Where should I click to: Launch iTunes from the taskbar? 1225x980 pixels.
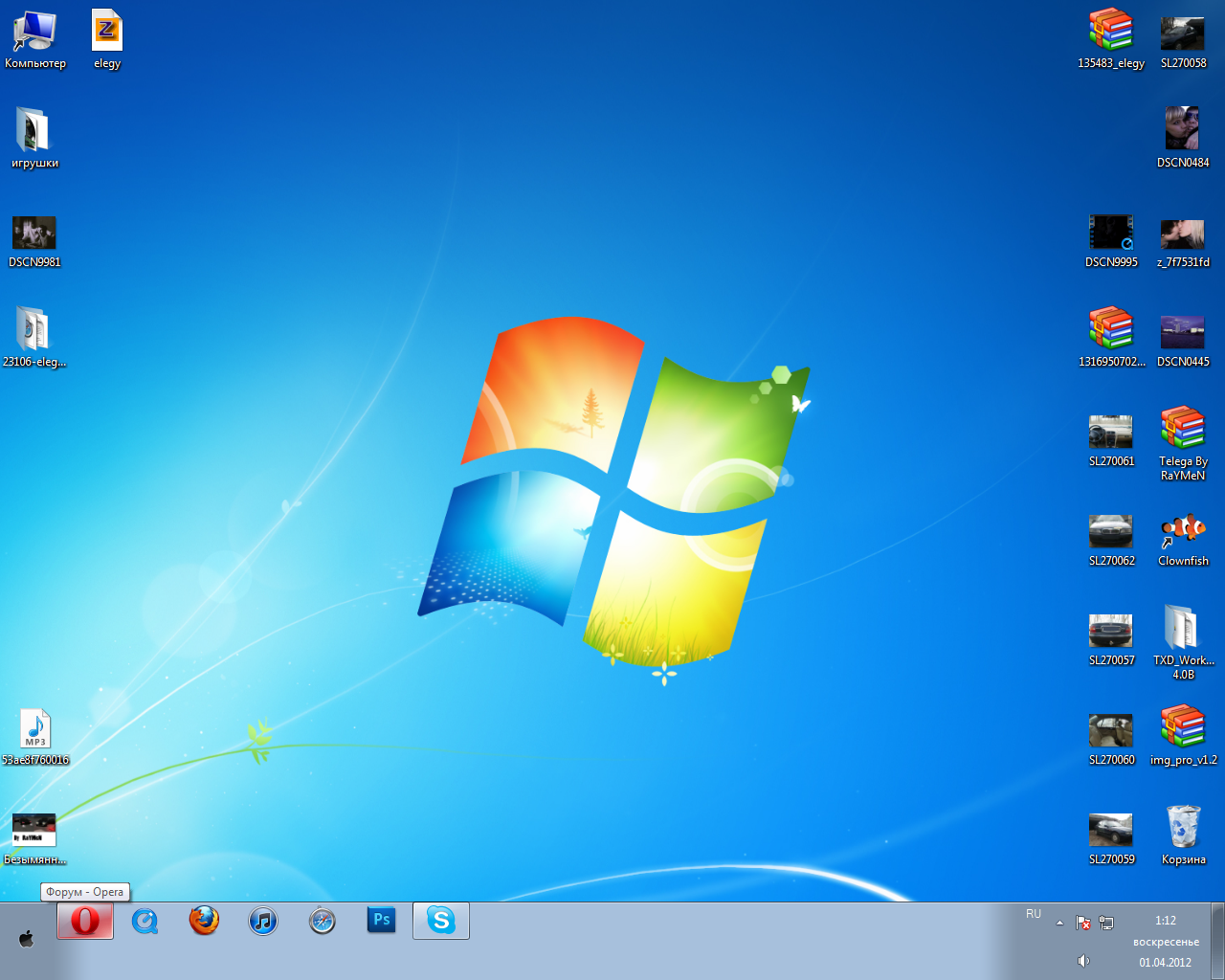click(x=263, y=921)
